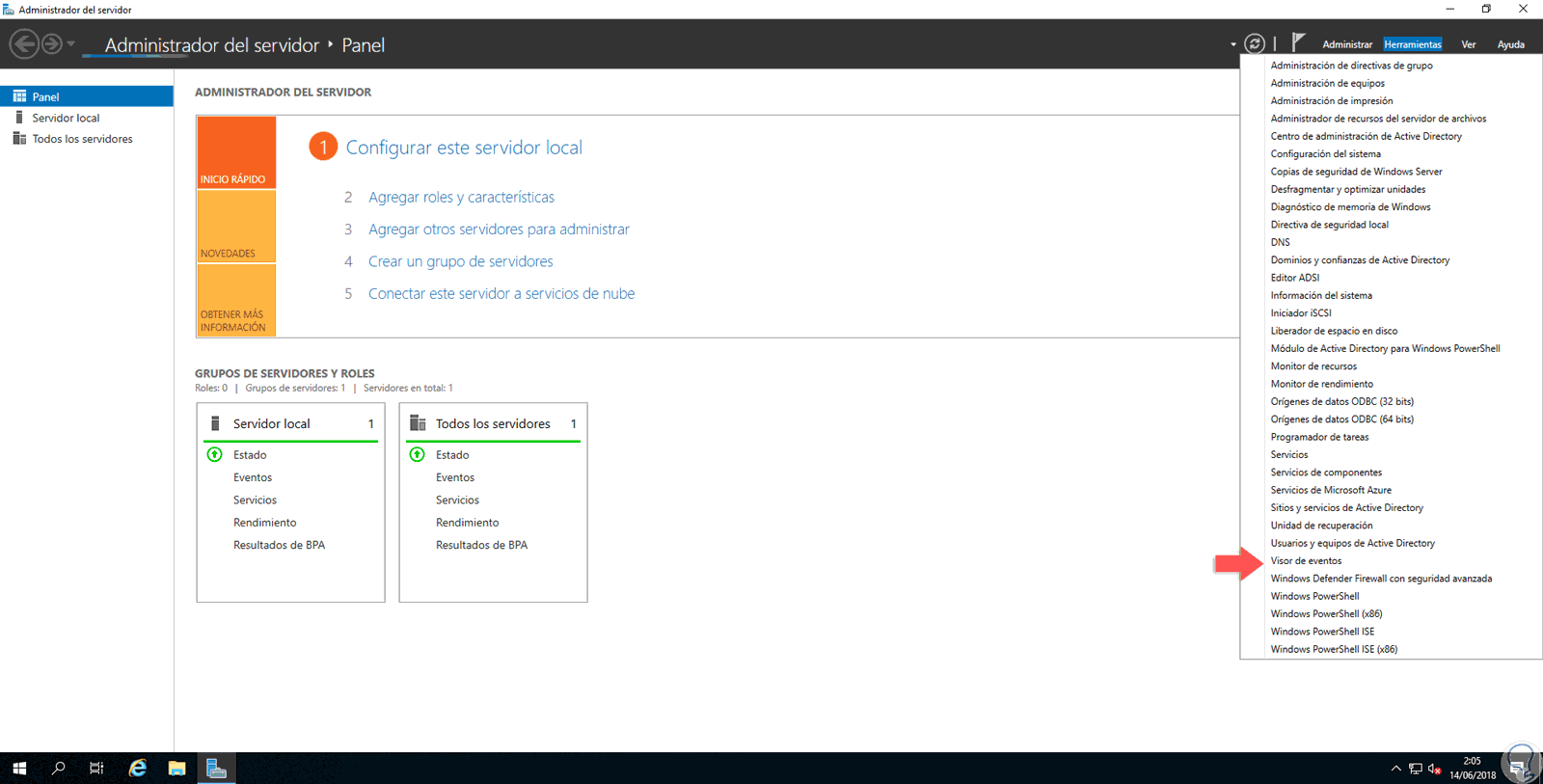Open the Herramientas menu
Screen dimensions: 1543x784
pos(1413,44)
